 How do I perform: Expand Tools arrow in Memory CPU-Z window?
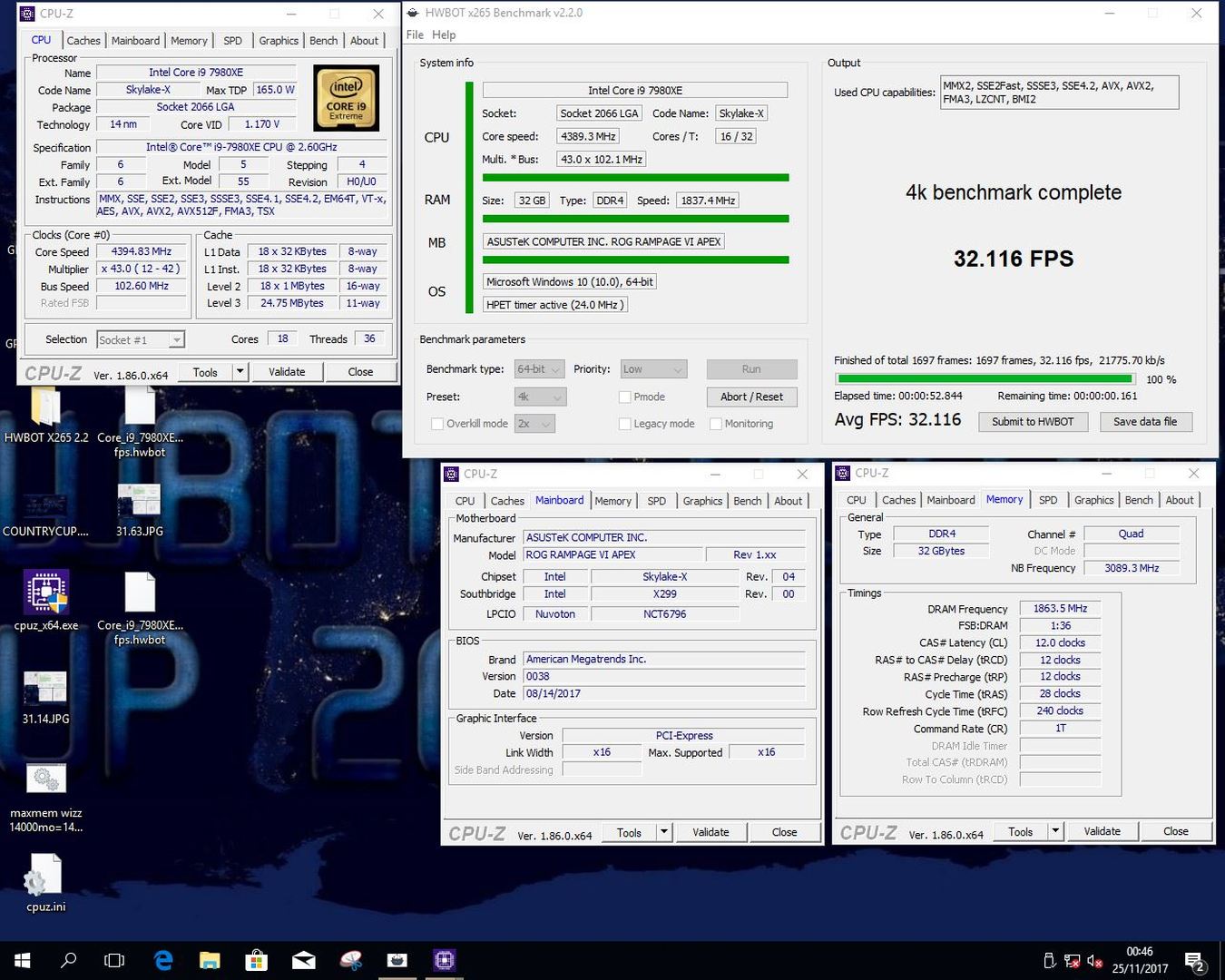point(1054,830)
